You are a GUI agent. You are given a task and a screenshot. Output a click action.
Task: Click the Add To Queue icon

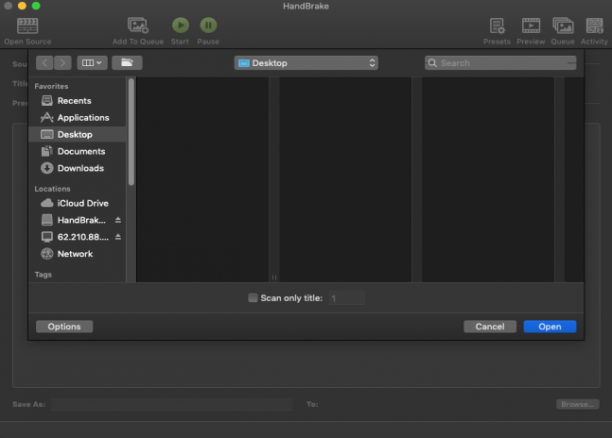coord(138,26)
